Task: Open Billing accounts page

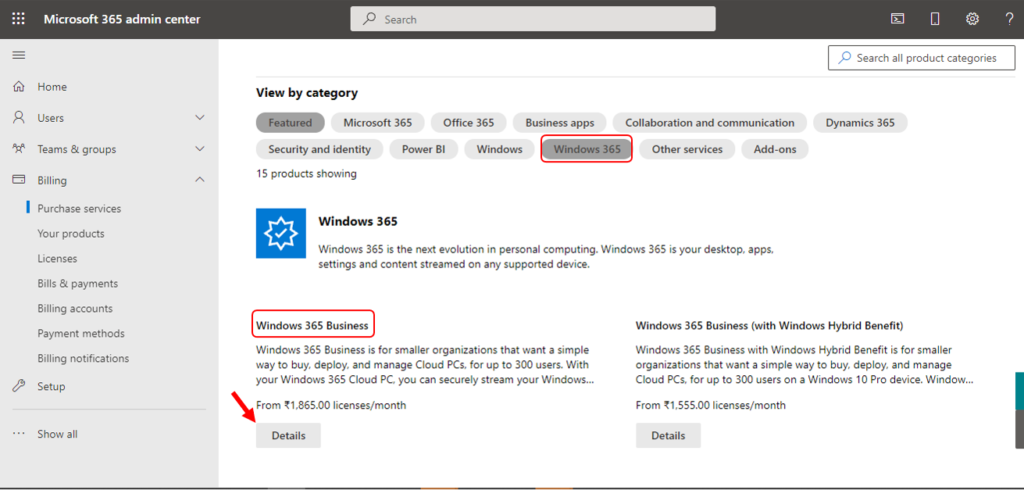Action: (75, 308)
